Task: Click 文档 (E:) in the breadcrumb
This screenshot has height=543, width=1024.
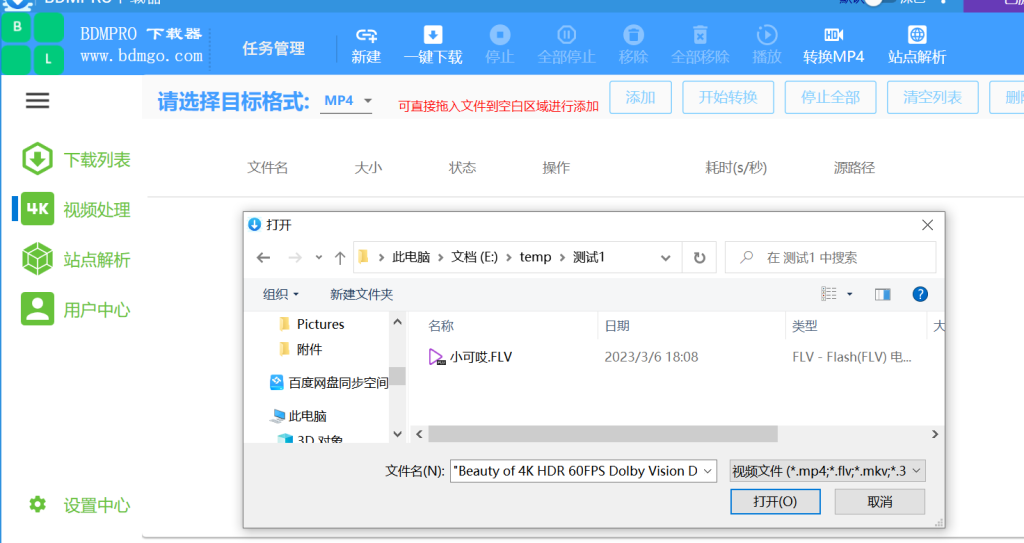Action: 474,257
